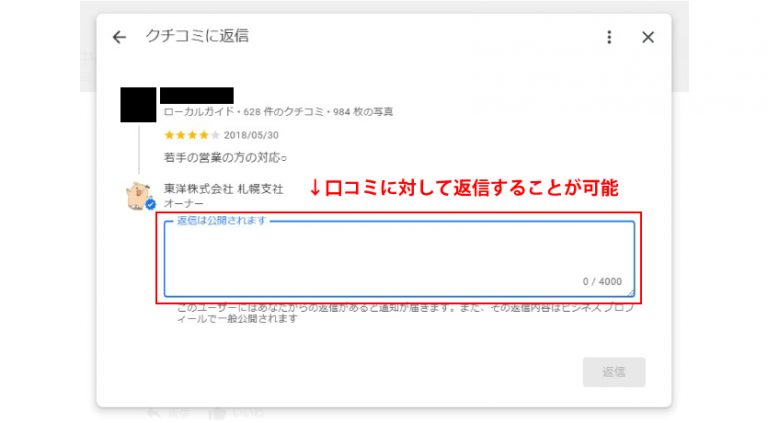Click the textarea resize handle corner
The image size is (768, 423).
point(631,293)
